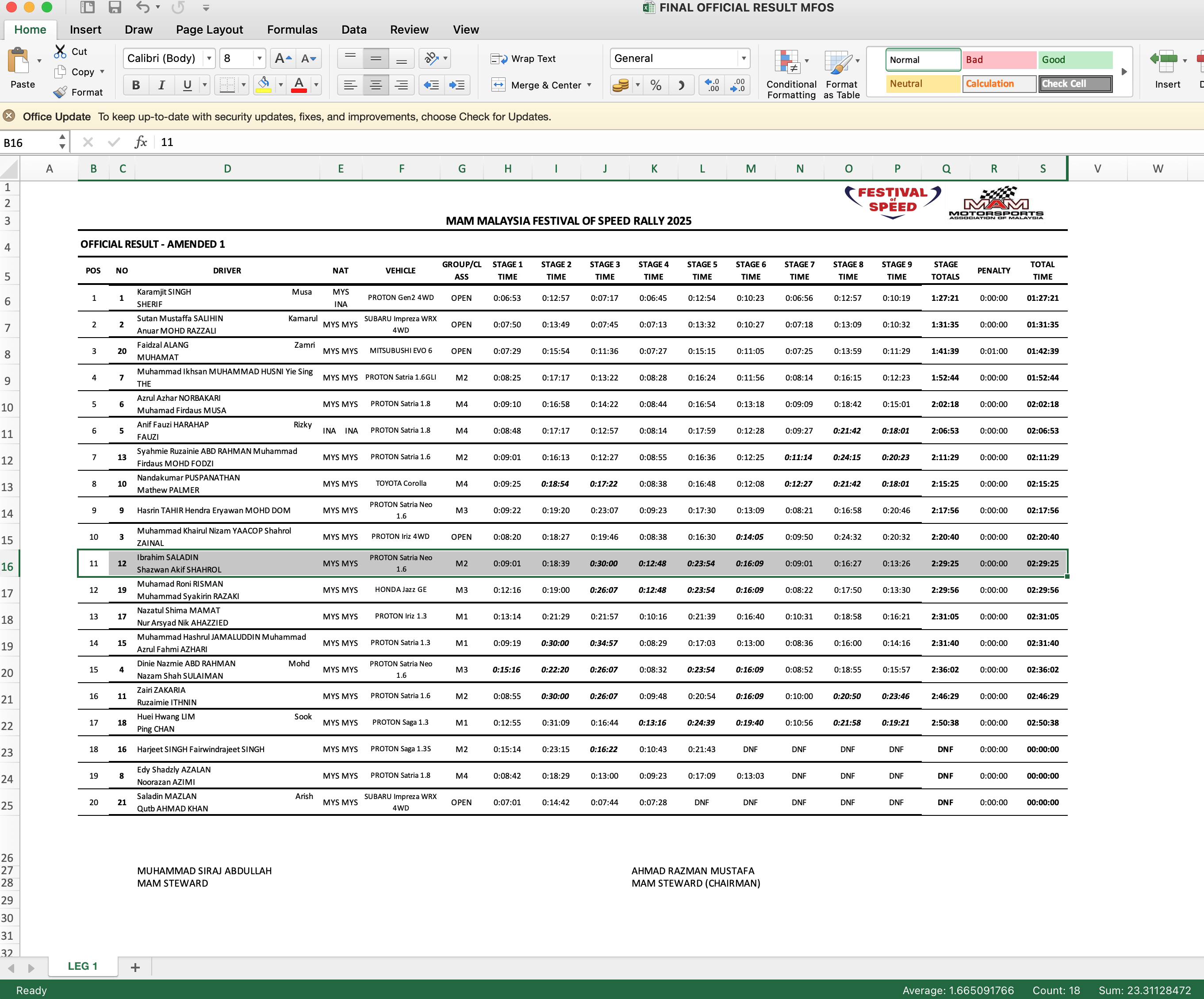Click the Insert cells icon
The image size is (1204, 999).
(1164, 62)
